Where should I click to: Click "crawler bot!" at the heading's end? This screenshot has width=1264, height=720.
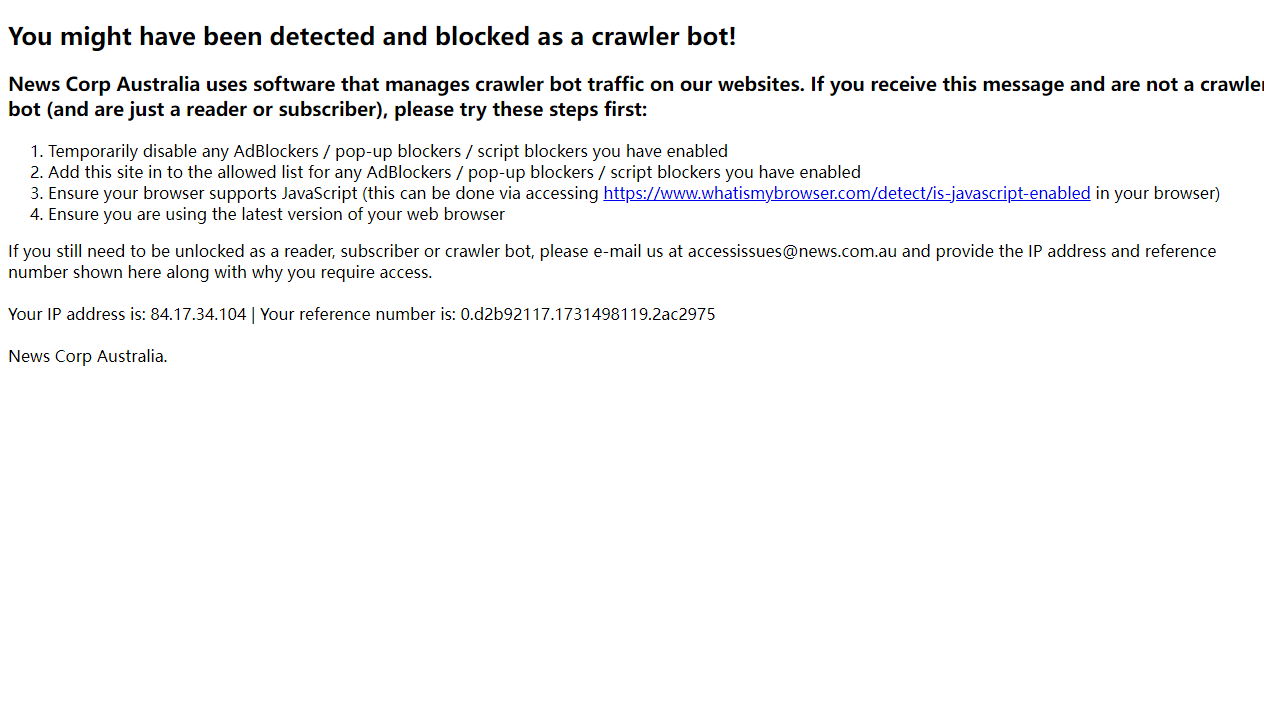tap(663, 37)
